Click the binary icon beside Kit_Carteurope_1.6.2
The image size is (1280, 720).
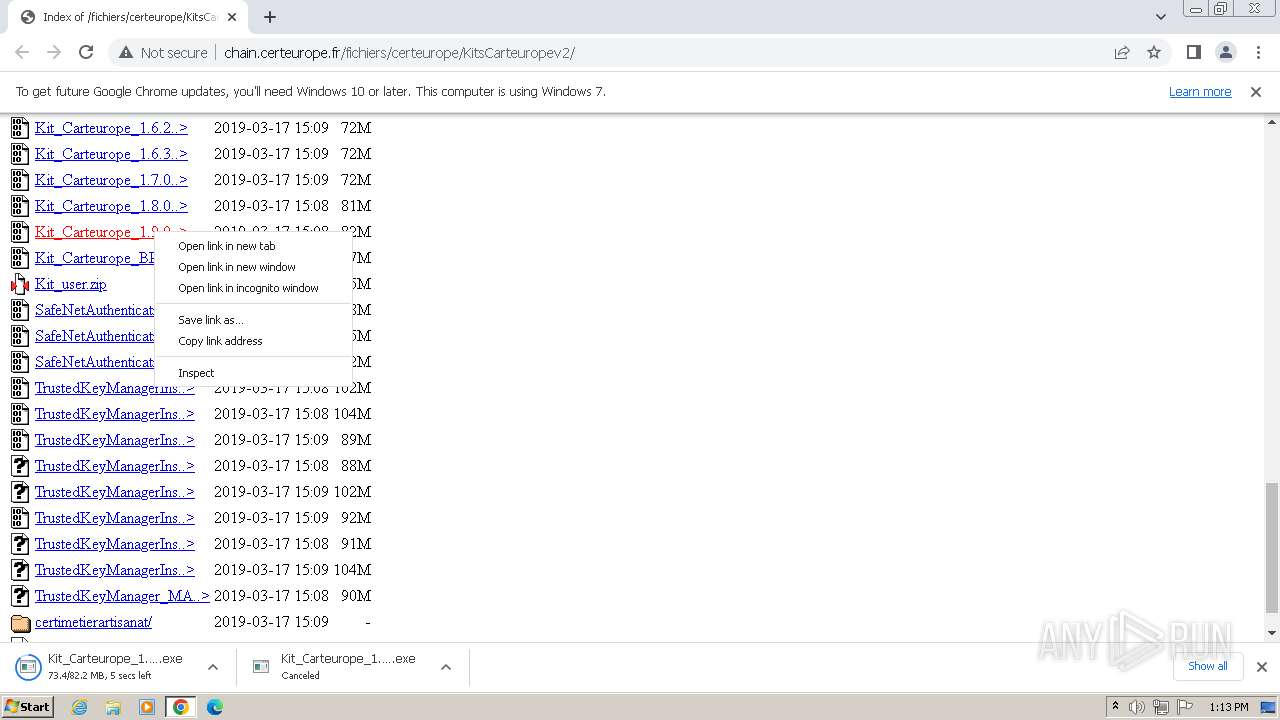click(20, 128)
